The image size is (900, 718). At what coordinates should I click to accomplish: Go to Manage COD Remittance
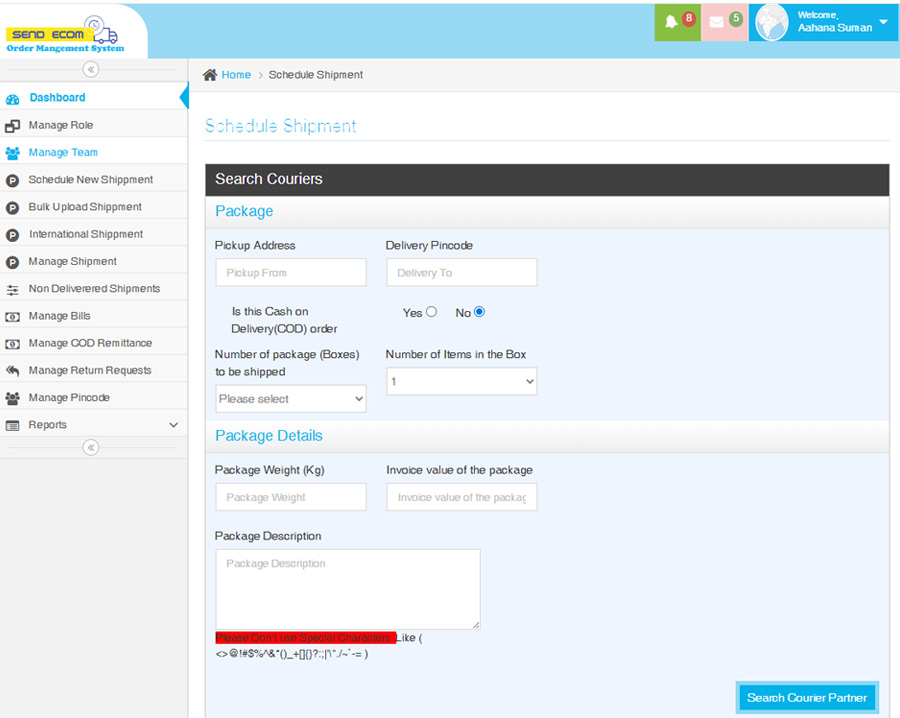[x=90, y=343]
